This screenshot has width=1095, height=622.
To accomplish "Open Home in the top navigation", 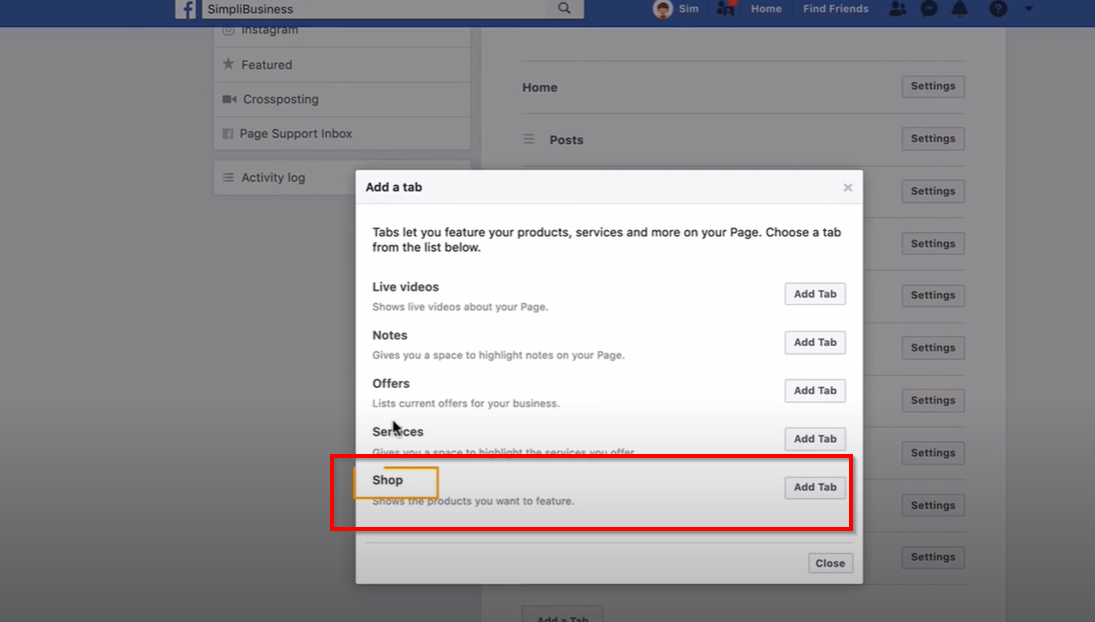I will tap(766, 9).
